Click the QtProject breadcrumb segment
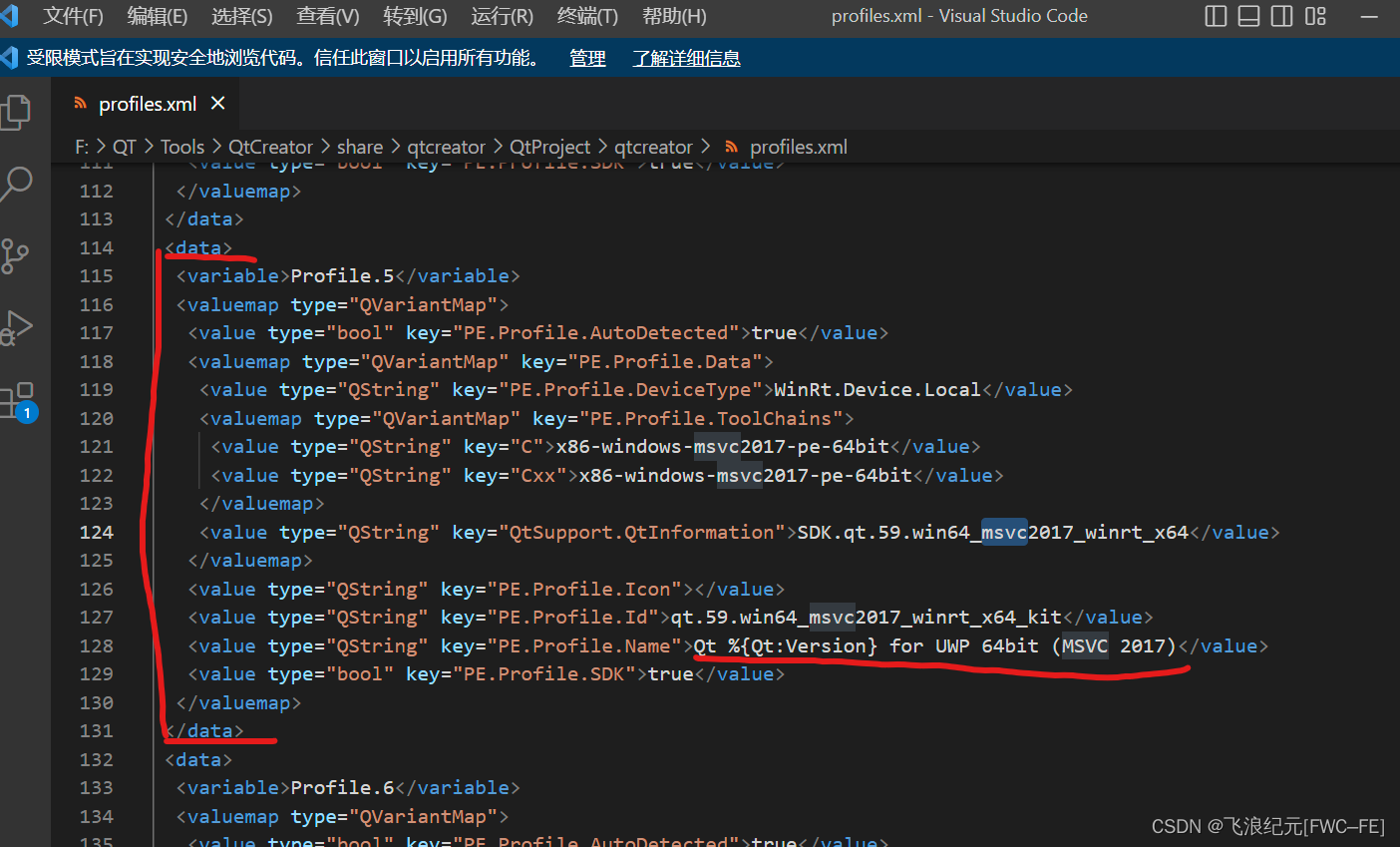Screen dimensions: 1400x847 click(x=550, y=147)
